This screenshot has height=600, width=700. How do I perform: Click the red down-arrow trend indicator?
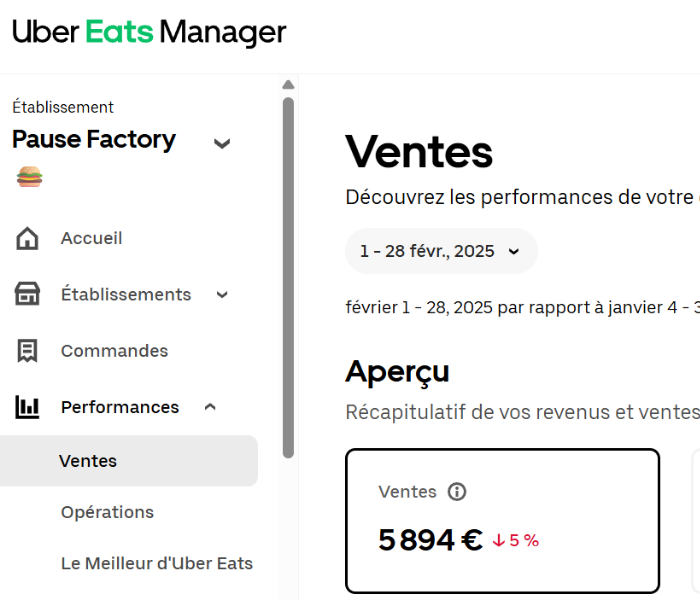point(499,541)
